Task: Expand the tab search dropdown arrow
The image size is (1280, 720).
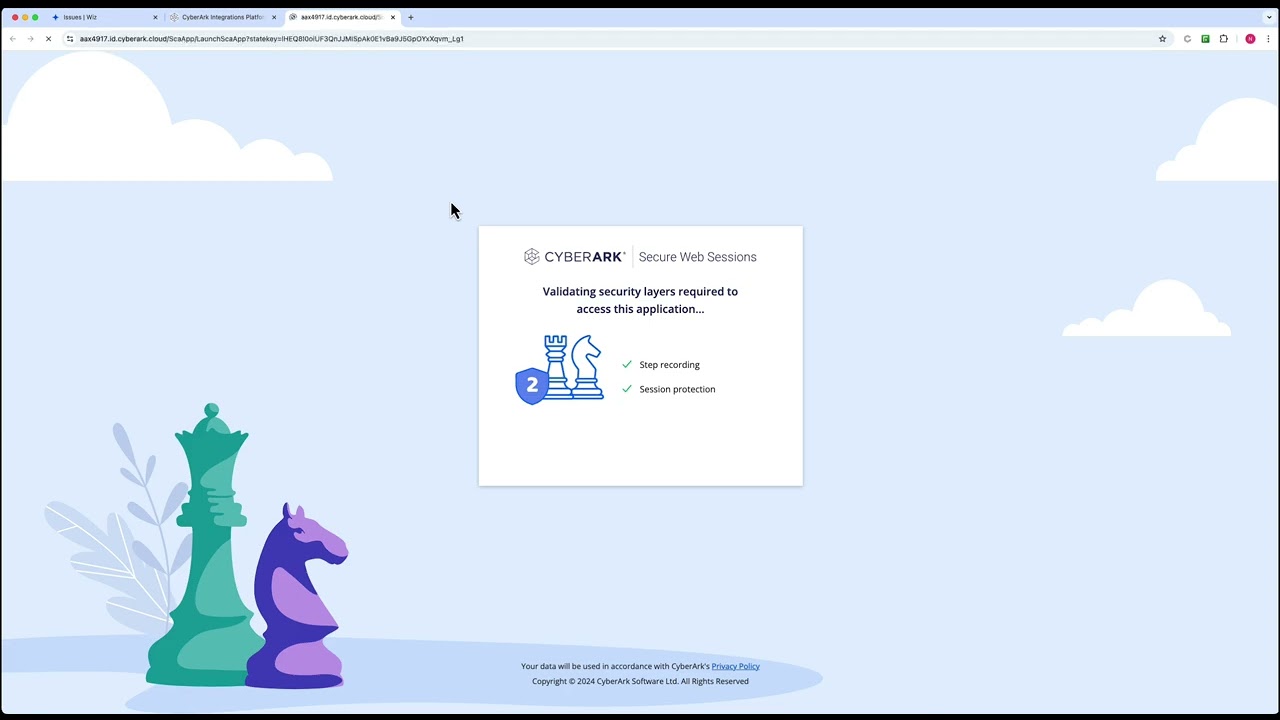Action: pyautogui.click(x=1268, y=17)
